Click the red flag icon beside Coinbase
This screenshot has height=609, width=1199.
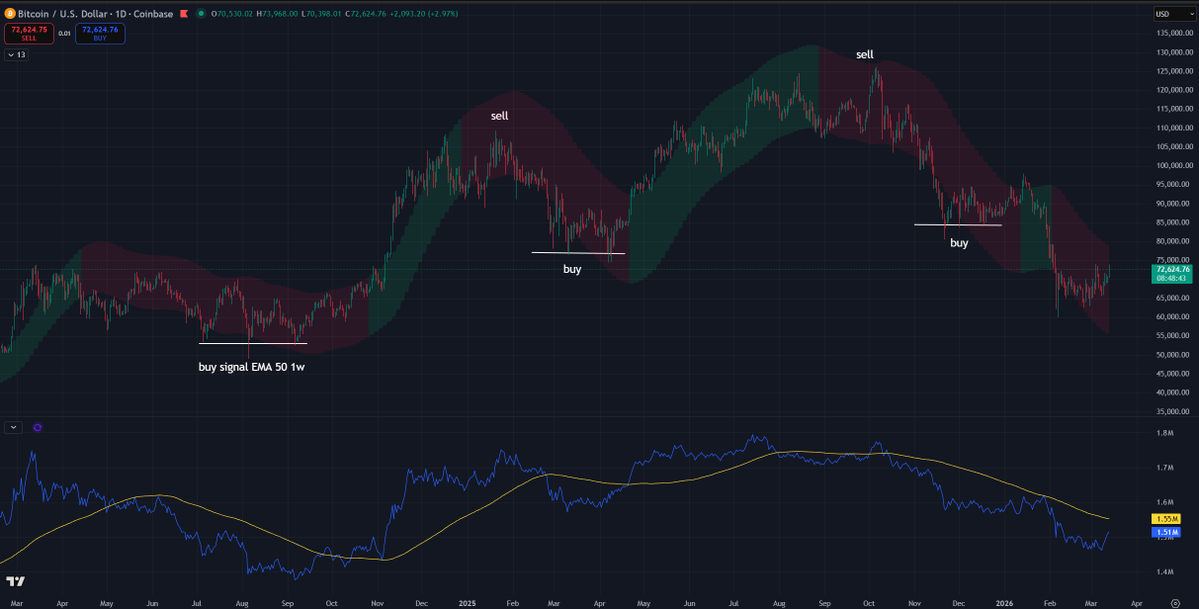[x=184, y=14]
